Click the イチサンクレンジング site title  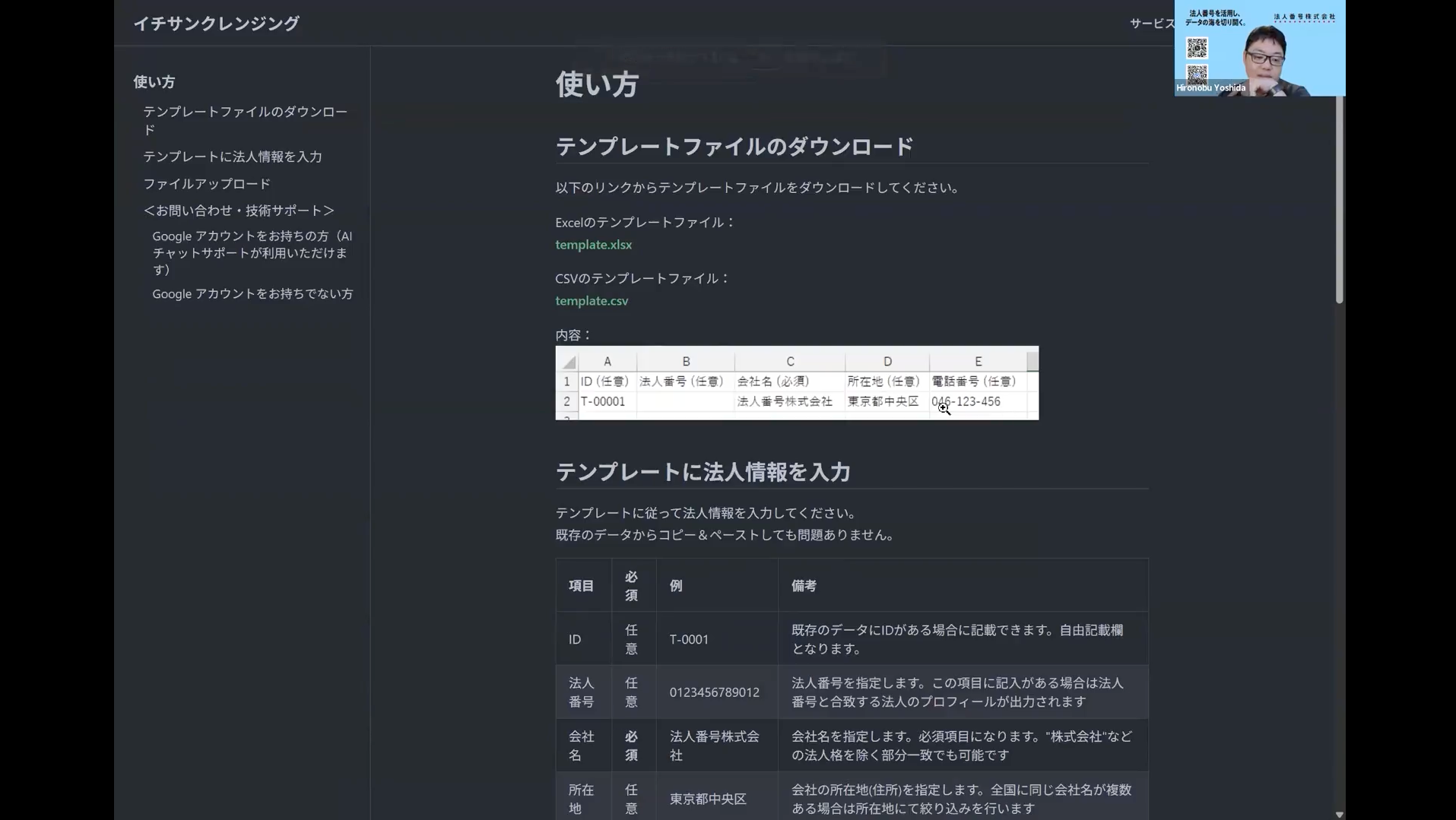tap(216, 24)
